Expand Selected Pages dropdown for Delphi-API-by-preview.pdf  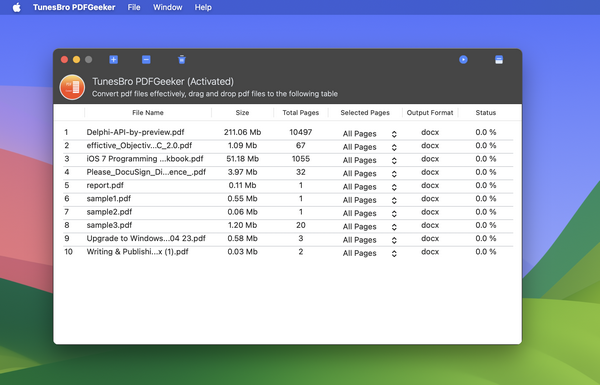[369, 134]
